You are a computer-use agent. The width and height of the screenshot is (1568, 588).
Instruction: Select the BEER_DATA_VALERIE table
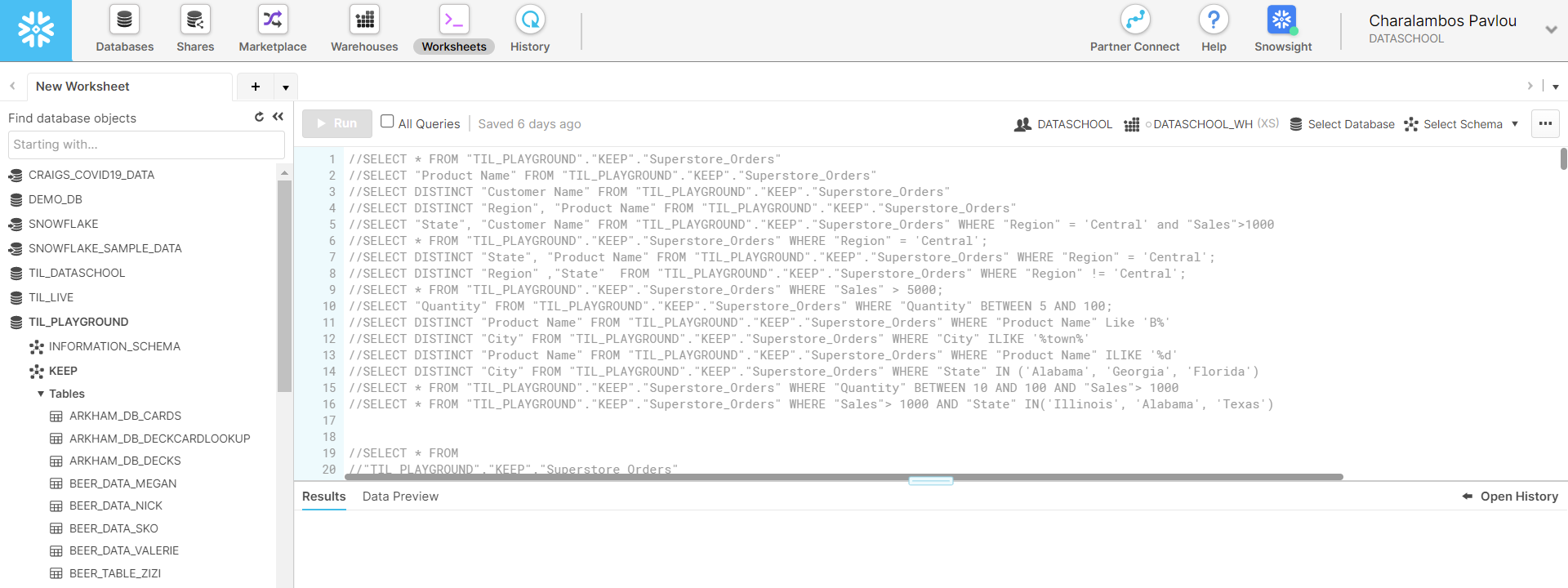[124, 550]
